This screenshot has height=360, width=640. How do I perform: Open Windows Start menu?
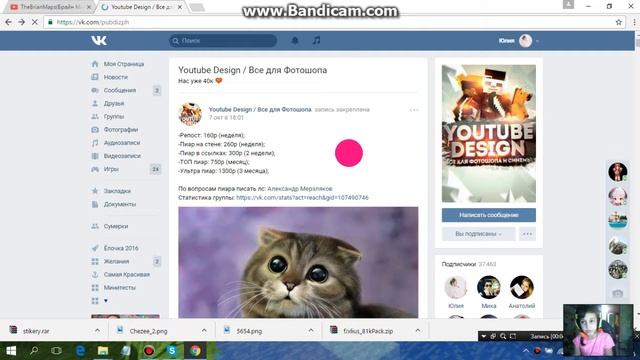[x=11, y=351]
